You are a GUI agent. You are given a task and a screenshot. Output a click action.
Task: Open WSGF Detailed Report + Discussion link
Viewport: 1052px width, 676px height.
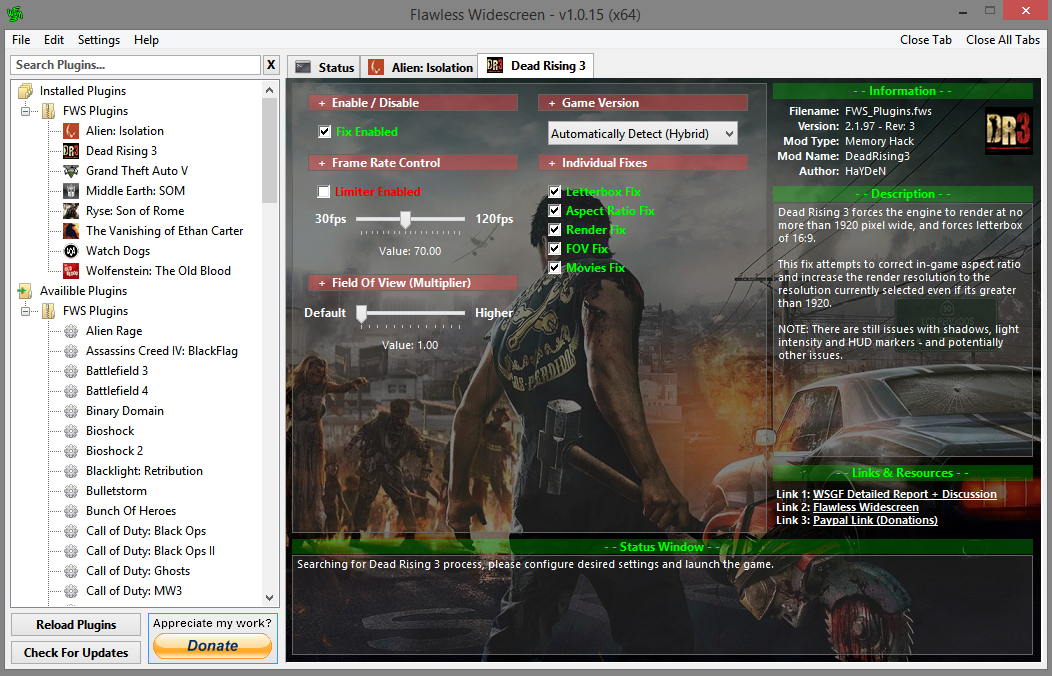pyautogui.click(x=904, y=494)
